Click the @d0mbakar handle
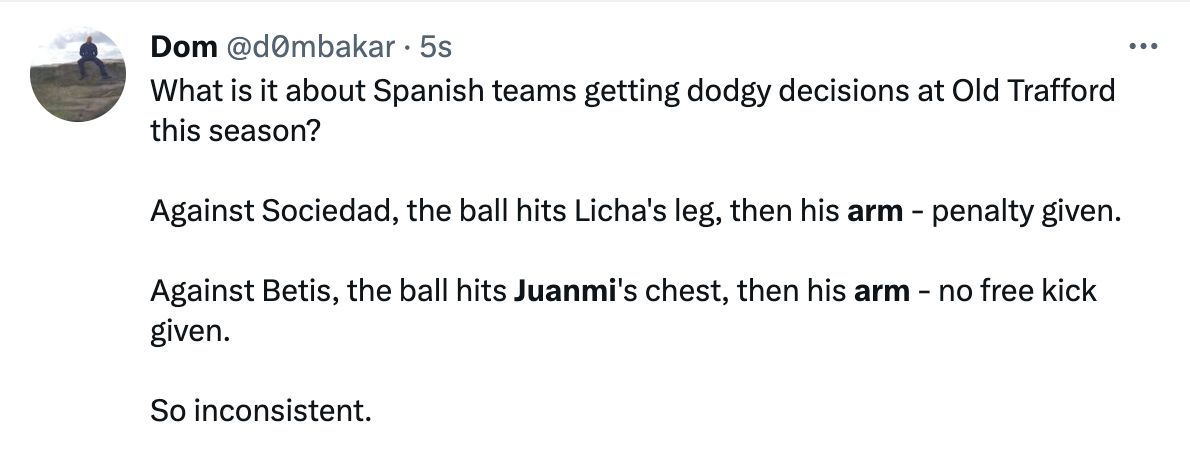Screen dimensions: 1190x450 coord(309,47)
